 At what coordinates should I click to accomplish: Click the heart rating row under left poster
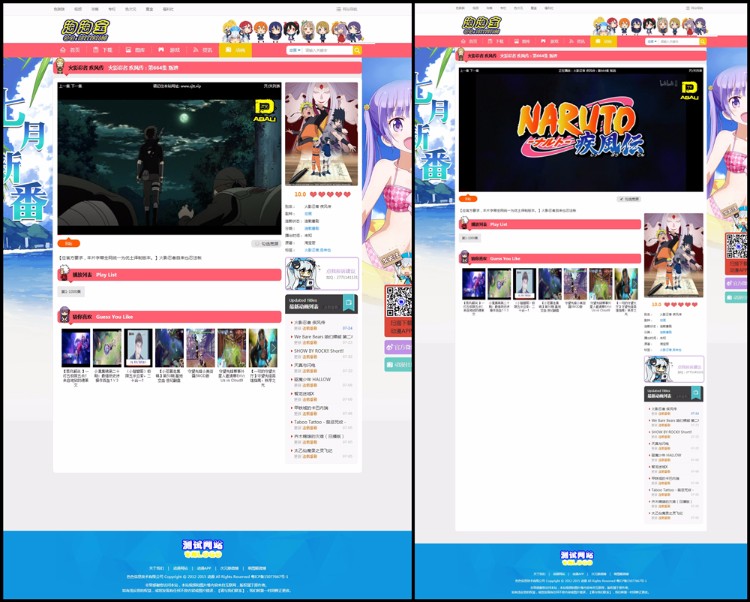[330, 195]
